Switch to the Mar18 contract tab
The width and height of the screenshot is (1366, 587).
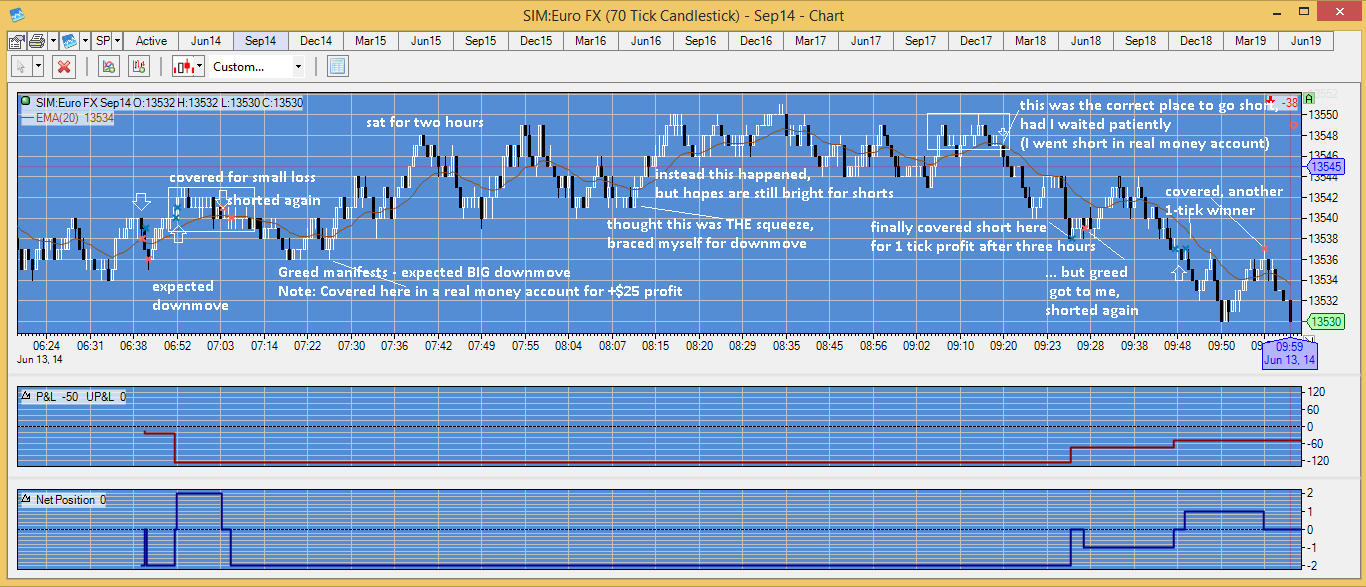pos(1031,41)
